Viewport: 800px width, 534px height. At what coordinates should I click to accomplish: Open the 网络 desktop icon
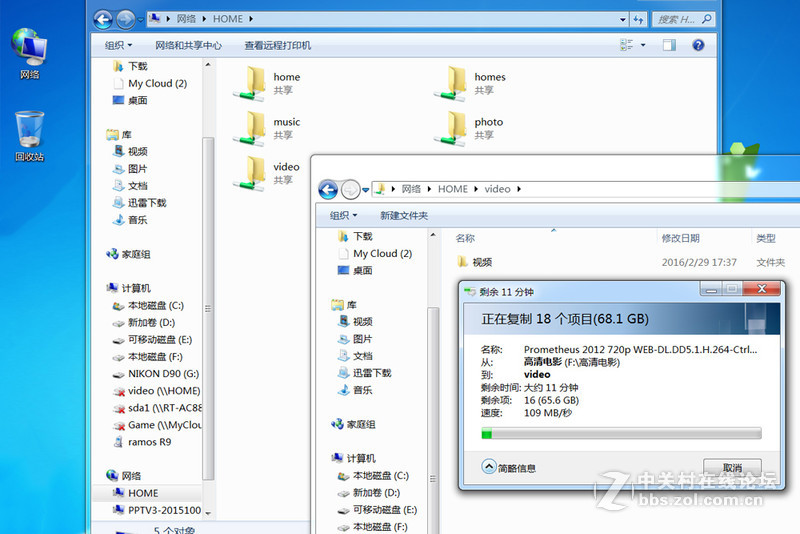pos(30,54)
